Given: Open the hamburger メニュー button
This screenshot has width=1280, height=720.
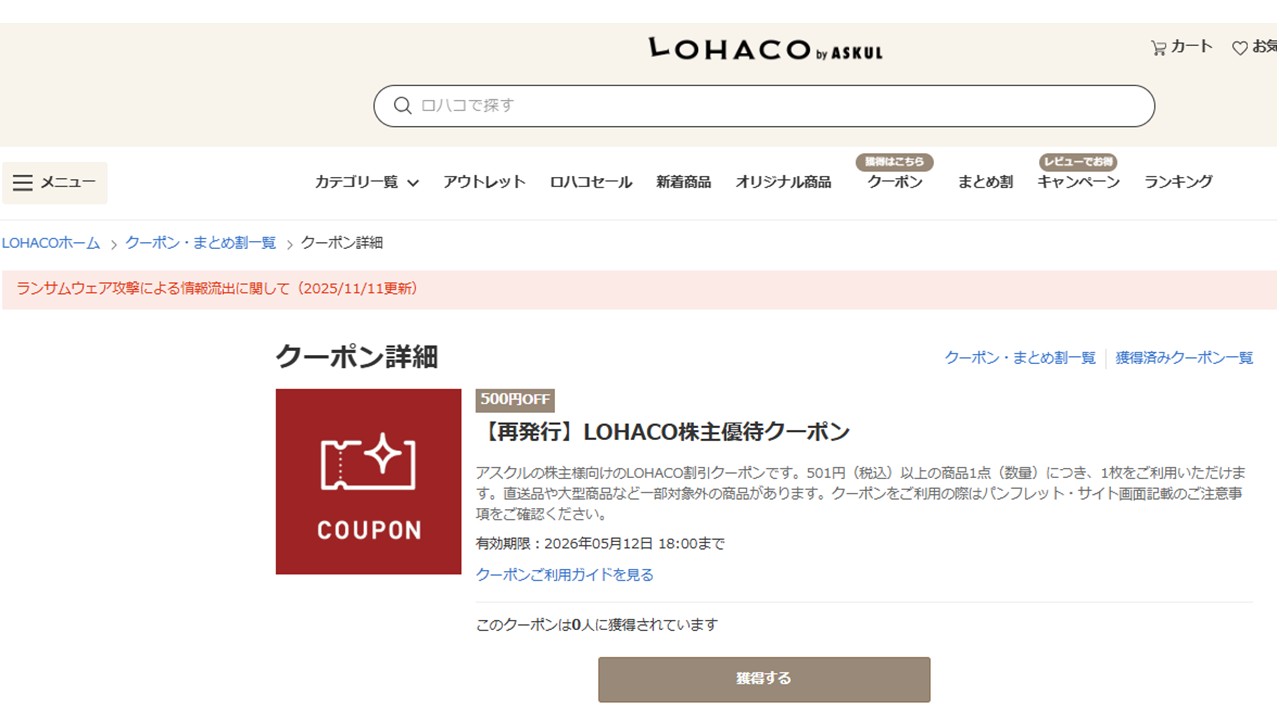Looking at the screenshot, I should click(x=54, y=182).
